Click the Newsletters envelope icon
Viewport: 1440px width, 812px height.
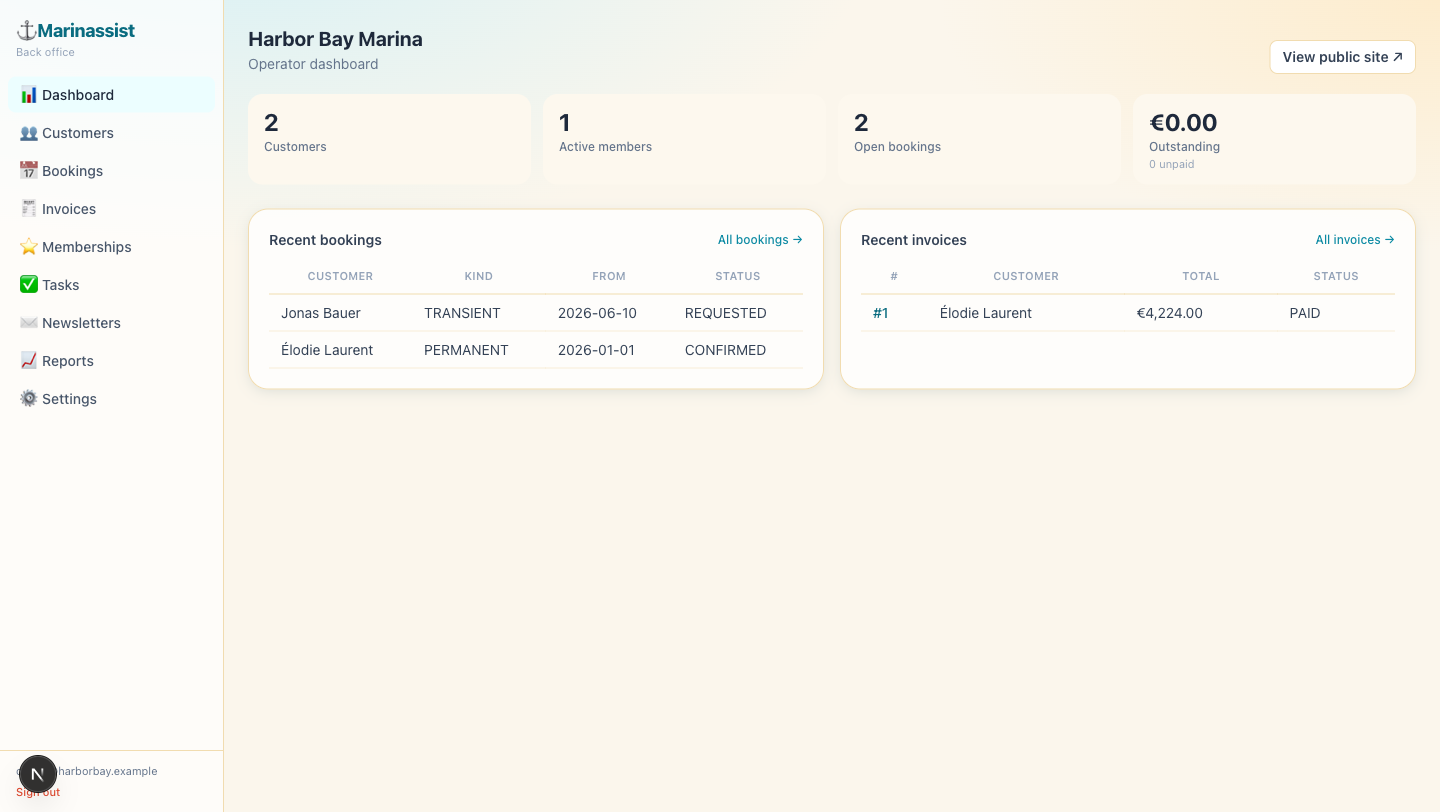tap(29, 323)
